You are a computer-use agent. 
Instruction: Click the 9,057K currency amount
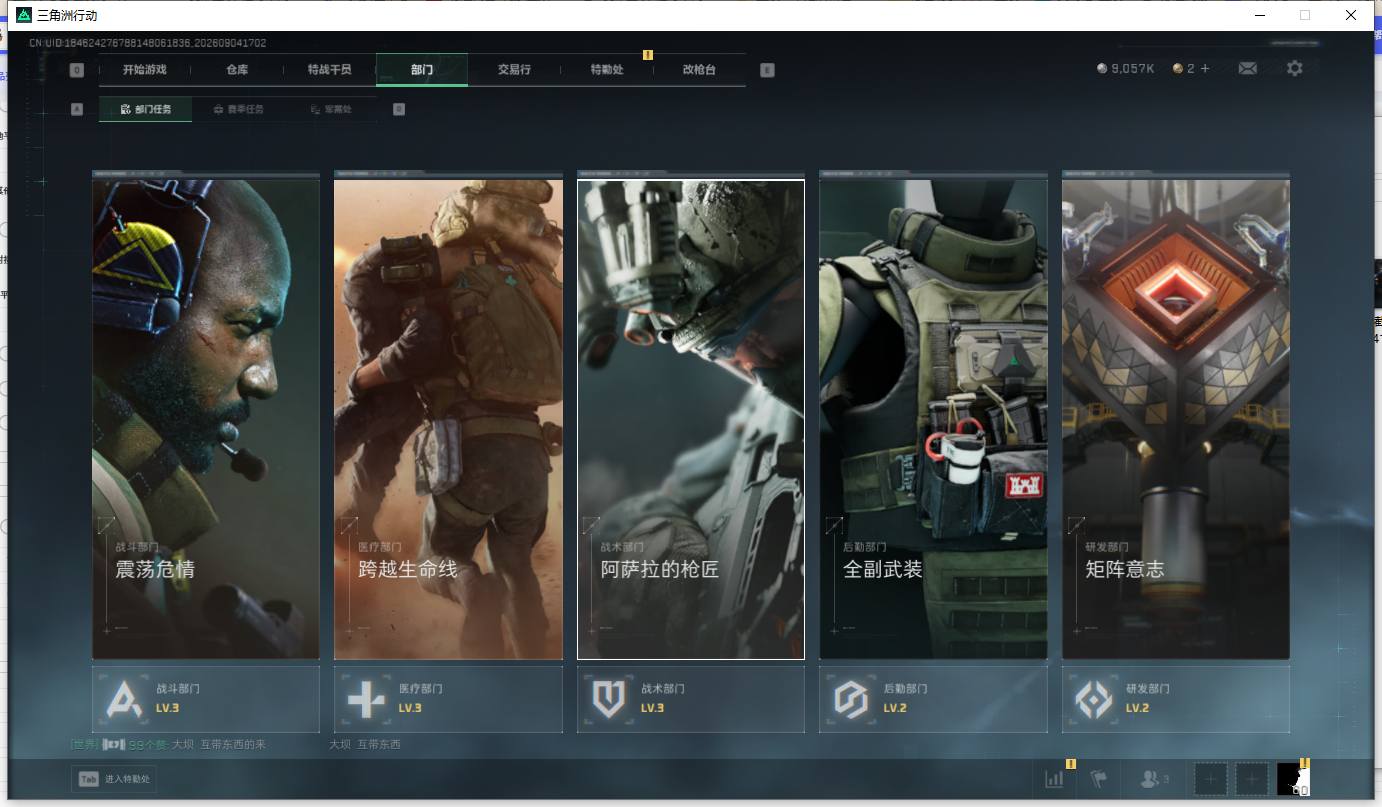click(1133, 69)
